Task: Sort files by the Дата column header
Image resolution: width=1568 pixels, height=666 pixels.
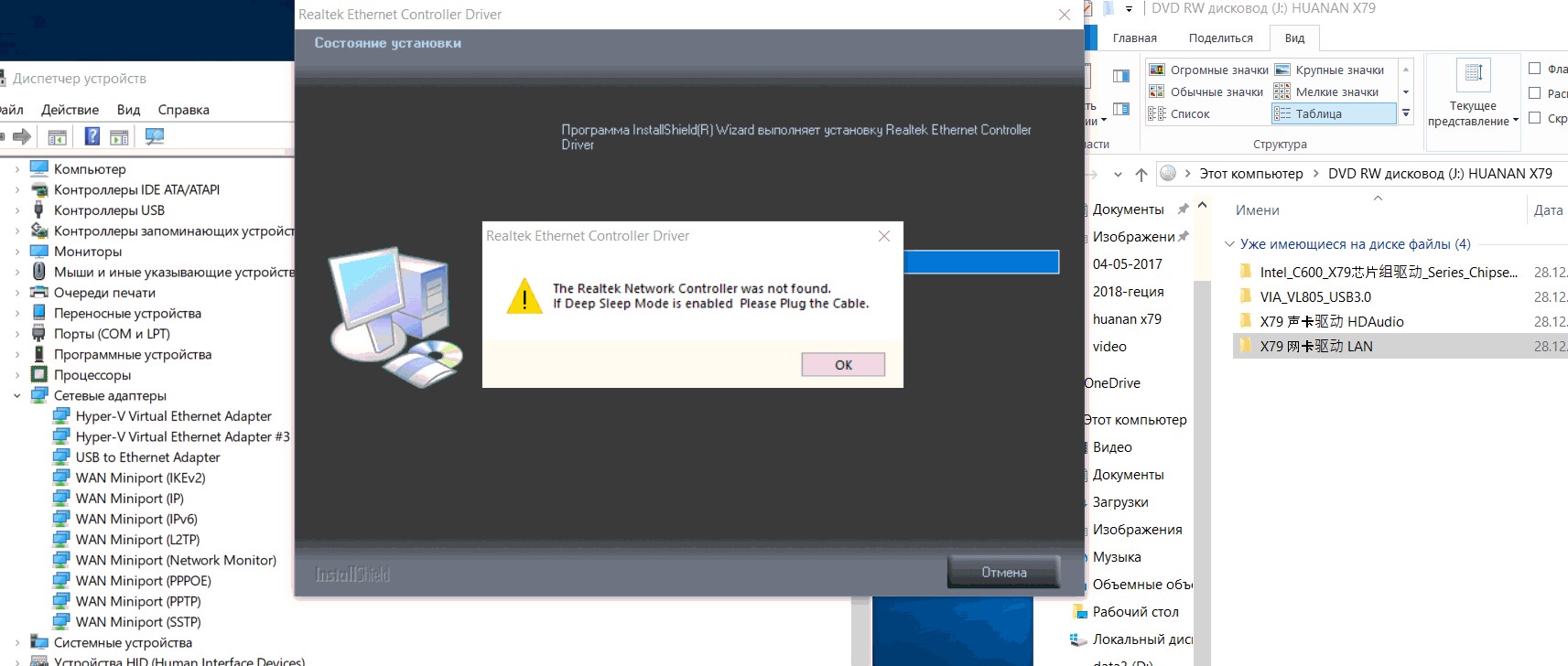Action: pos(1548,210)
